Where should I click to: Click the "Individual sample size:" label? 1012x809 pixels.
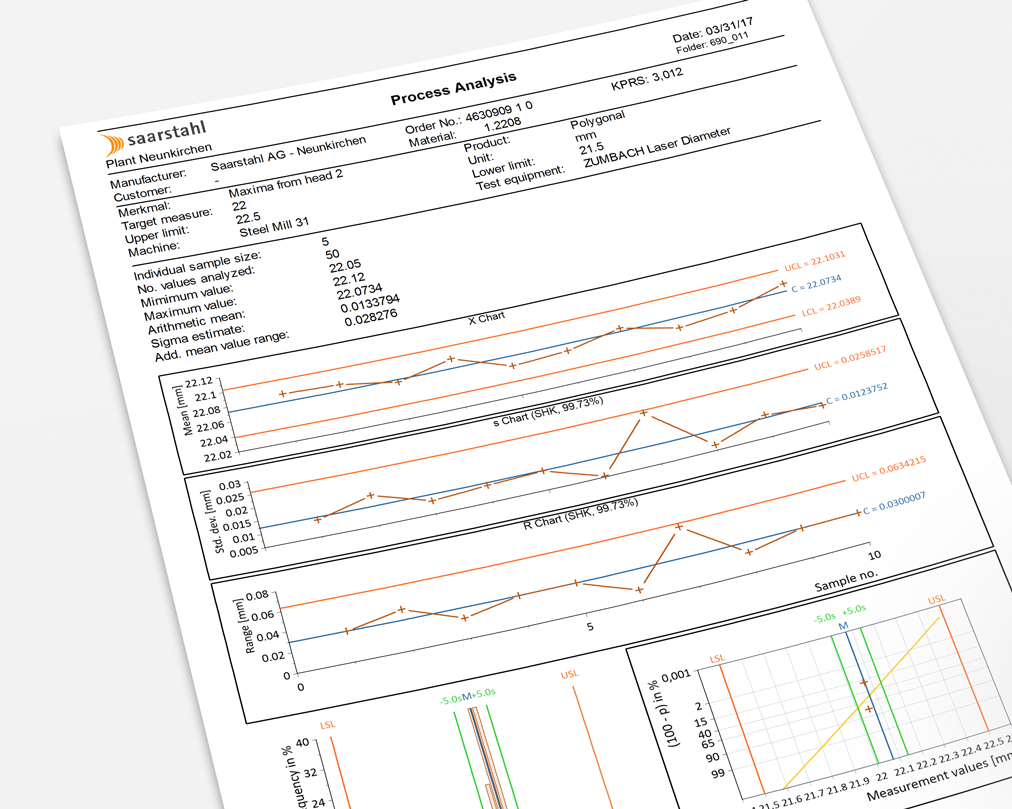[197, 266]
